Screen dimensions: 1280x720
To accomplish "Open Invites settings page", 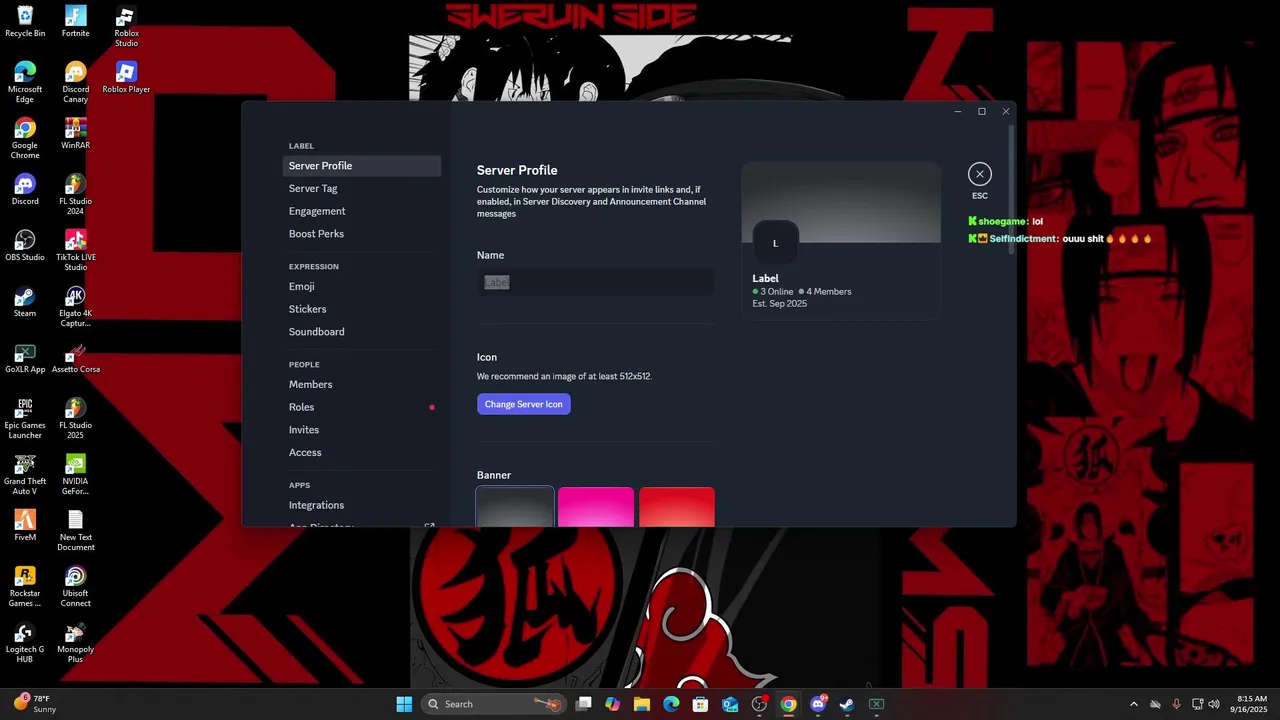I will coord(362,430).
